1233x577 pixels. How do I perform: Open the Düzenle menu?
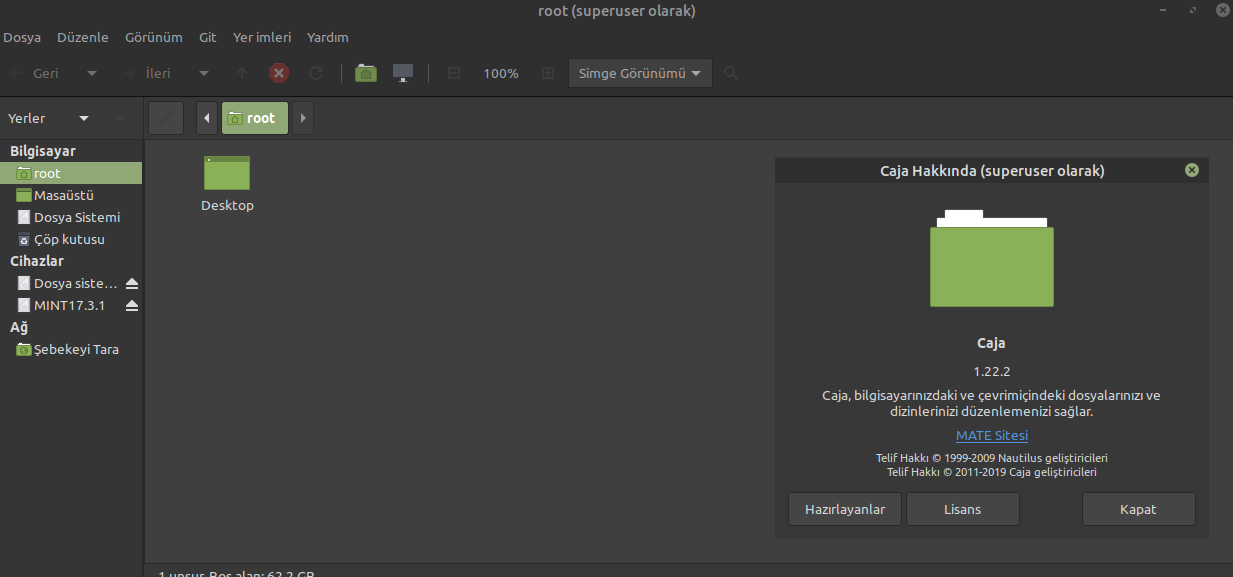click(83, 38)
